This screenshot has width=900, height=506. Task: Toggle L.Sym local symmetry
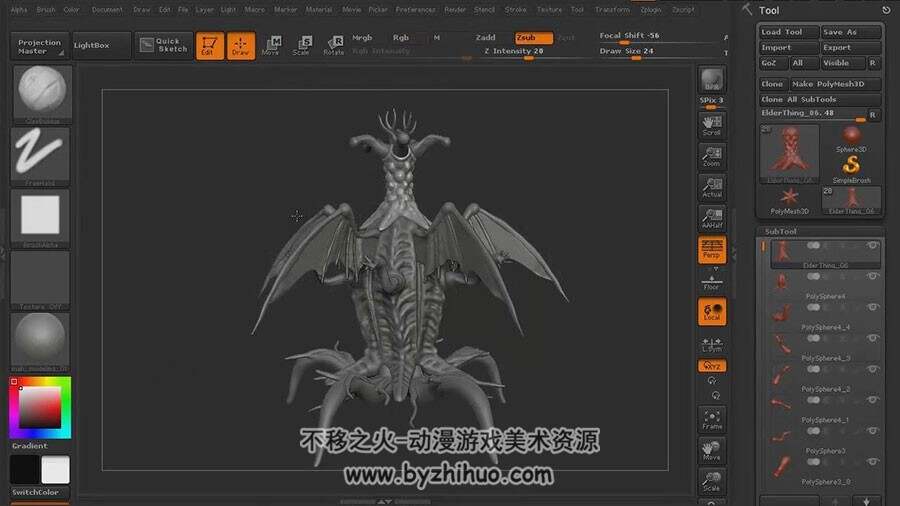click(x=712, y=344)
